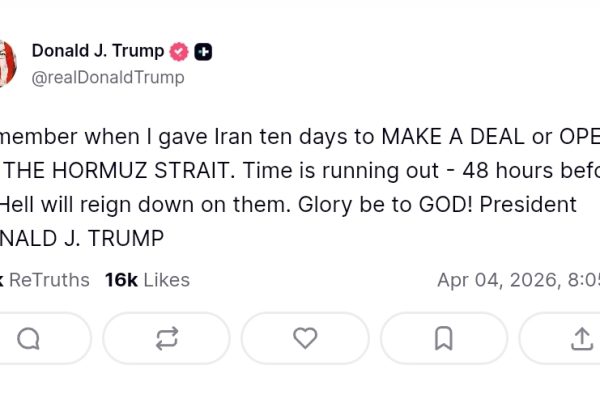Click the reply speech bubble icon

point(28,339)
